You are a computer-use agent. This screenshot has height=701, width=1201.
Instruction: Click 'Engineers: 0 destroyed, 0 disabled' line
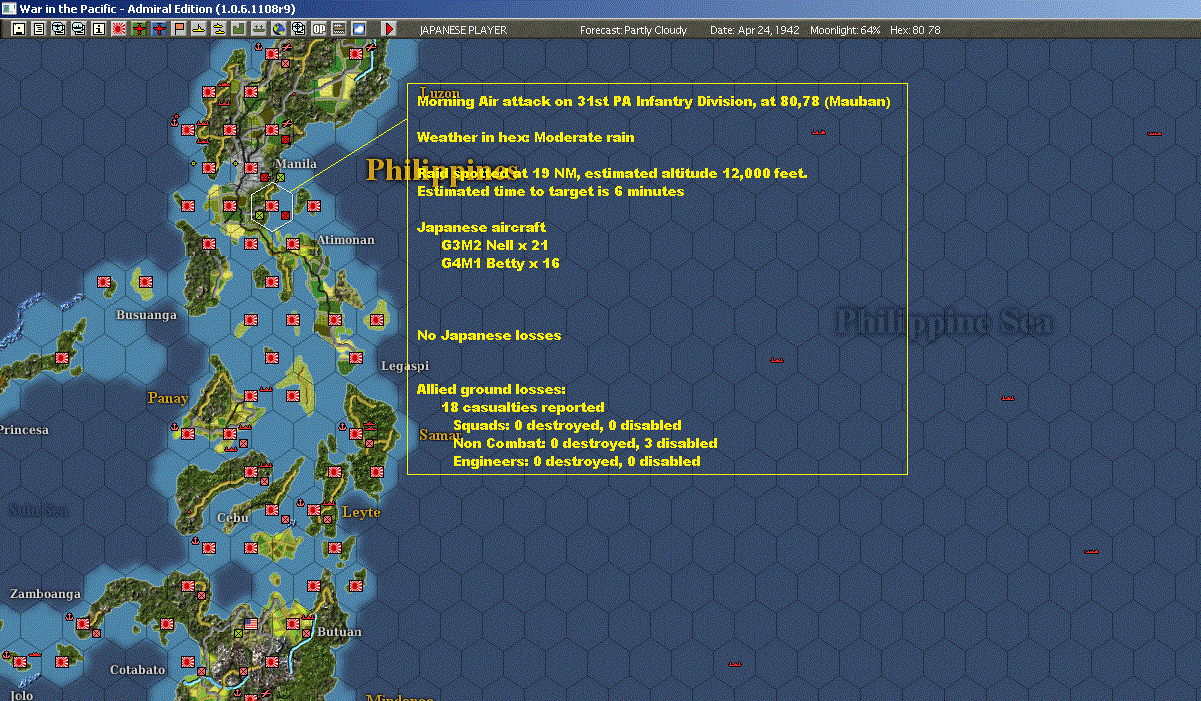click(x=577, y=461)
